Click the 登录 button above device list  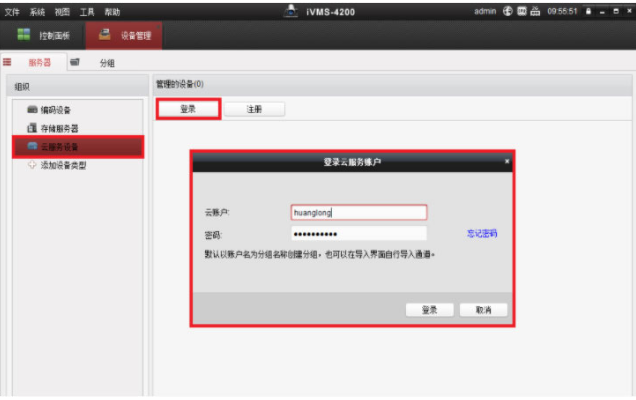(188, 109)
